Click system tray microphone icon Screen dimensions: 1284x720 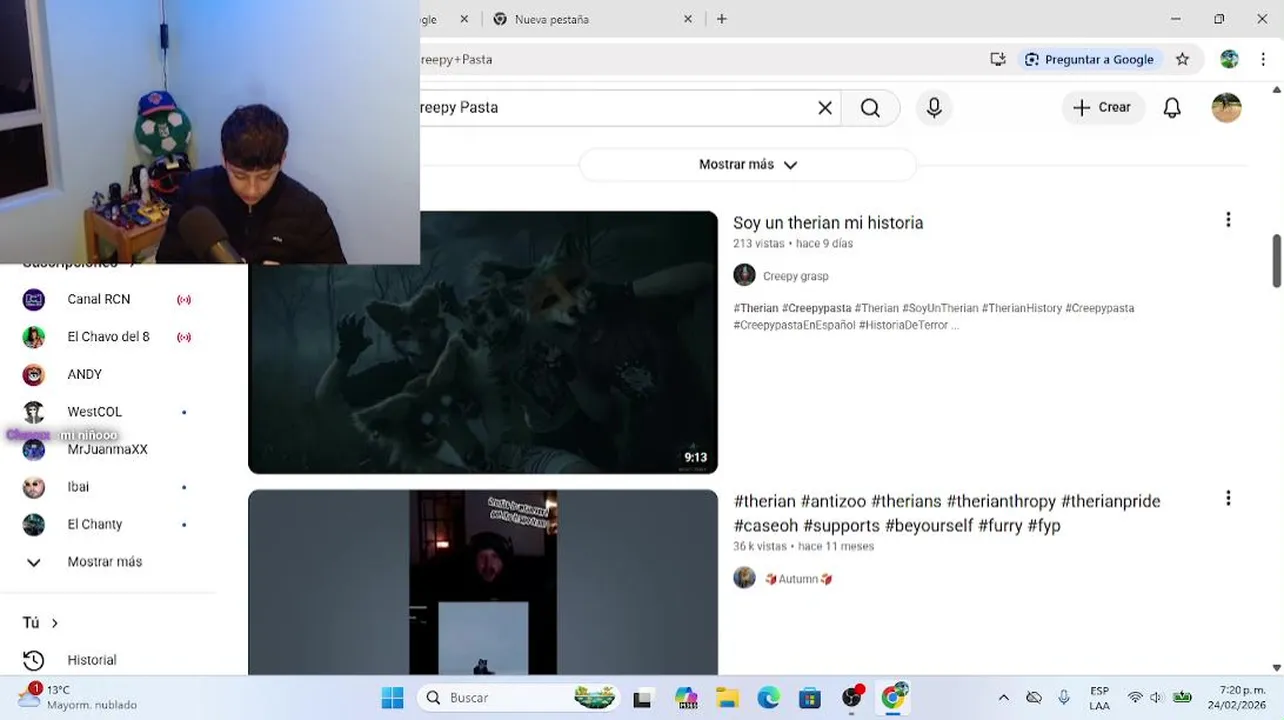click(1064, 698)
